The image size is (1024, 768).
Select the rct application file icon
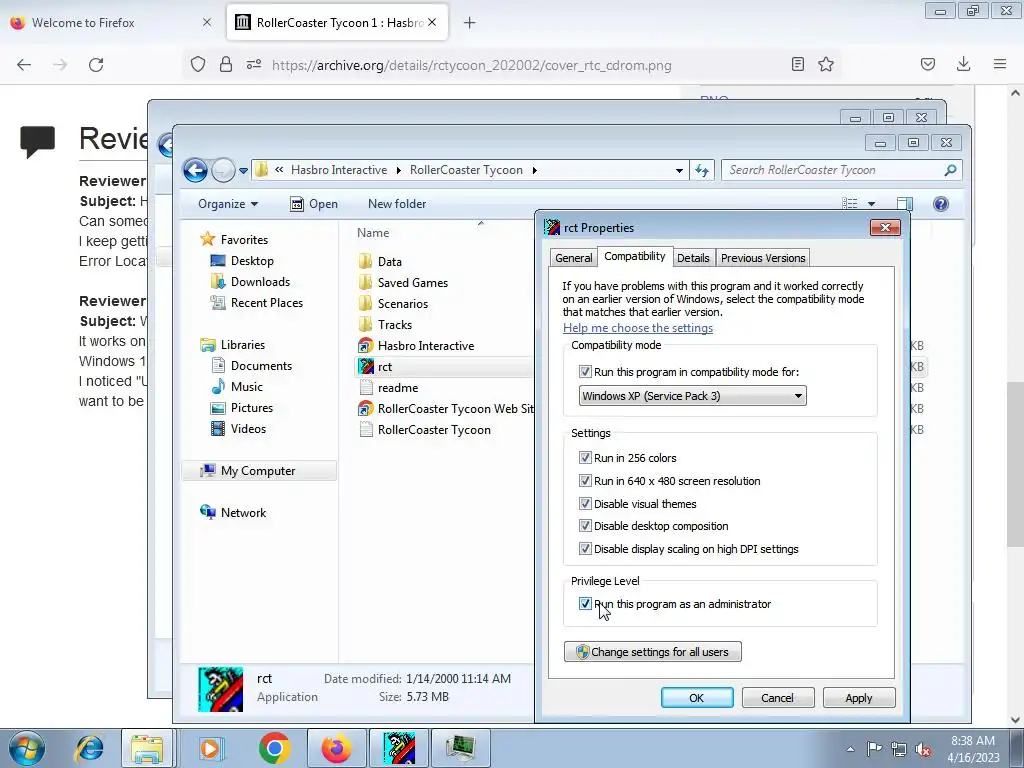366,366
